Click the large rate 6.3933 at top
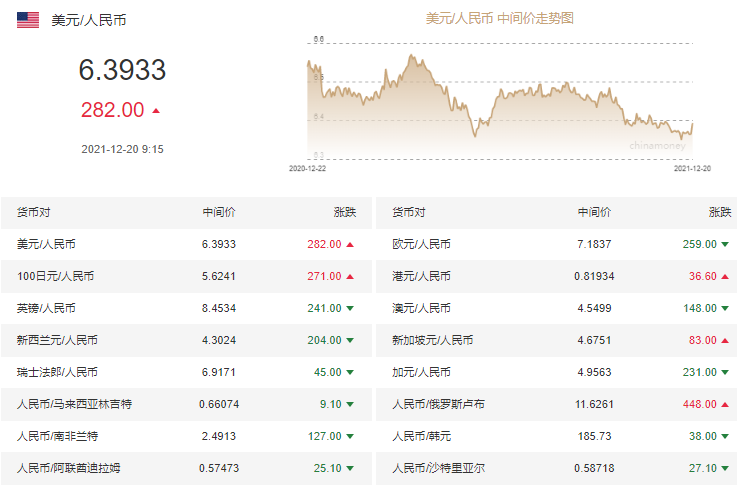737x486 pixels. (x=122, y=70)
